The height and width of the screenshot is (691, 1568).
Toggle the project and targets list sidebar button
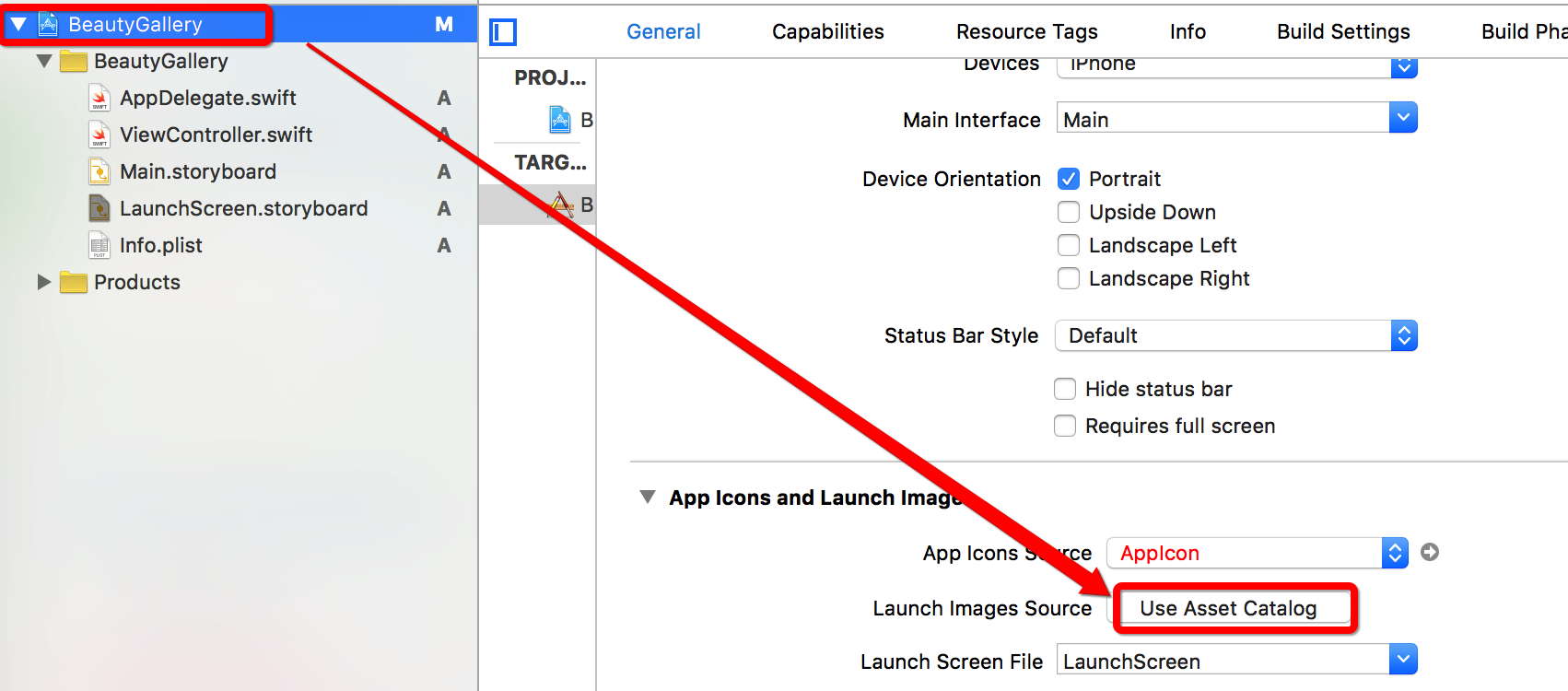503,32
